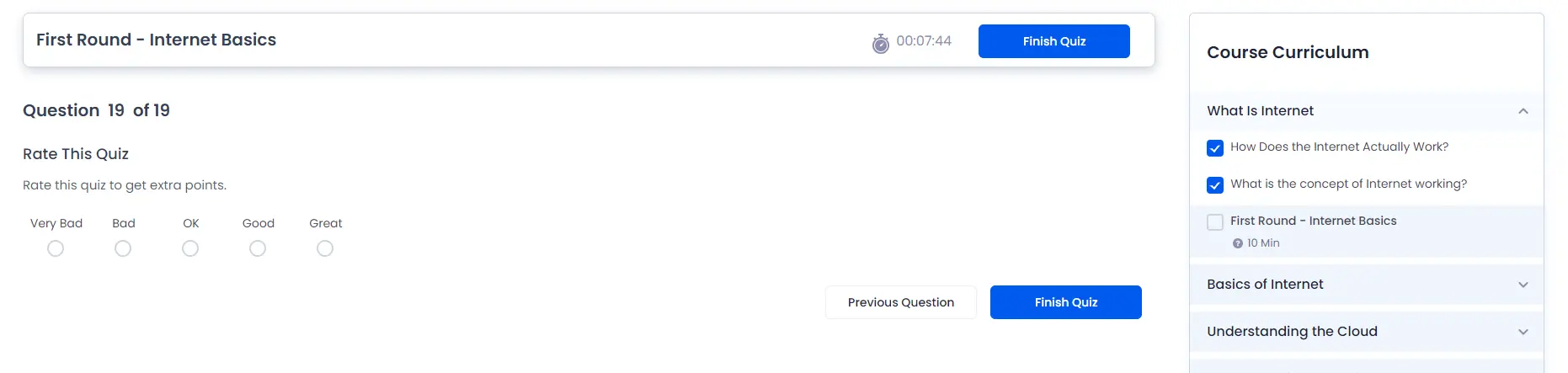Click the question mark icon beside 10 Min

(x=1237, y=243)
